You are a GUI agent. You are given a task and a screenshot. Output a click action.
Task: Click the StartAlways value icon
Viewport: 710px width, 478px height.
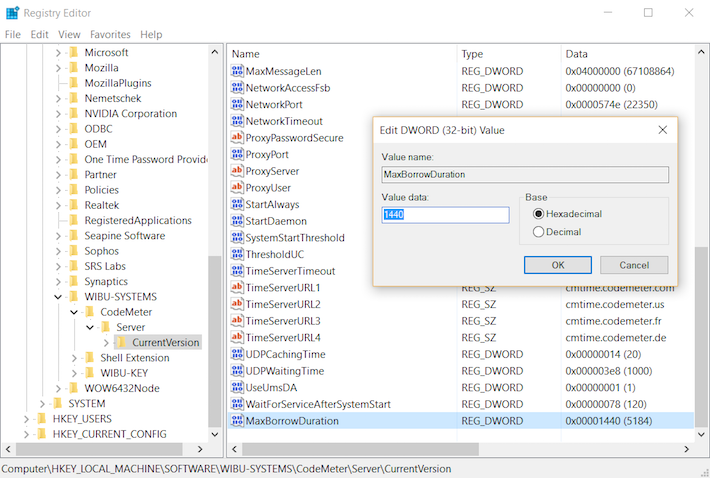coord(237,204)
